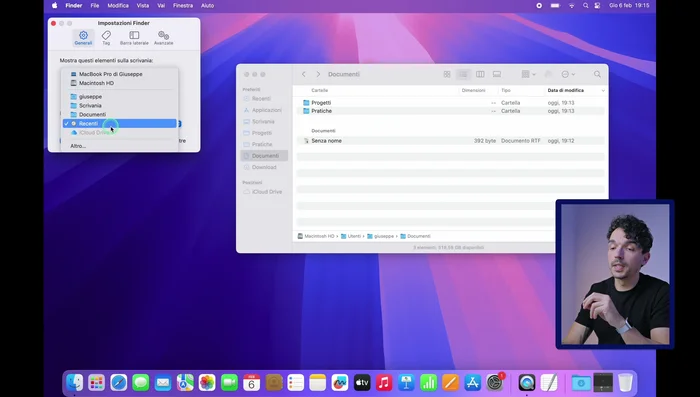700x397 pixels.
Task: Launch Music from the Dock
Action: (x=384, y=383)
